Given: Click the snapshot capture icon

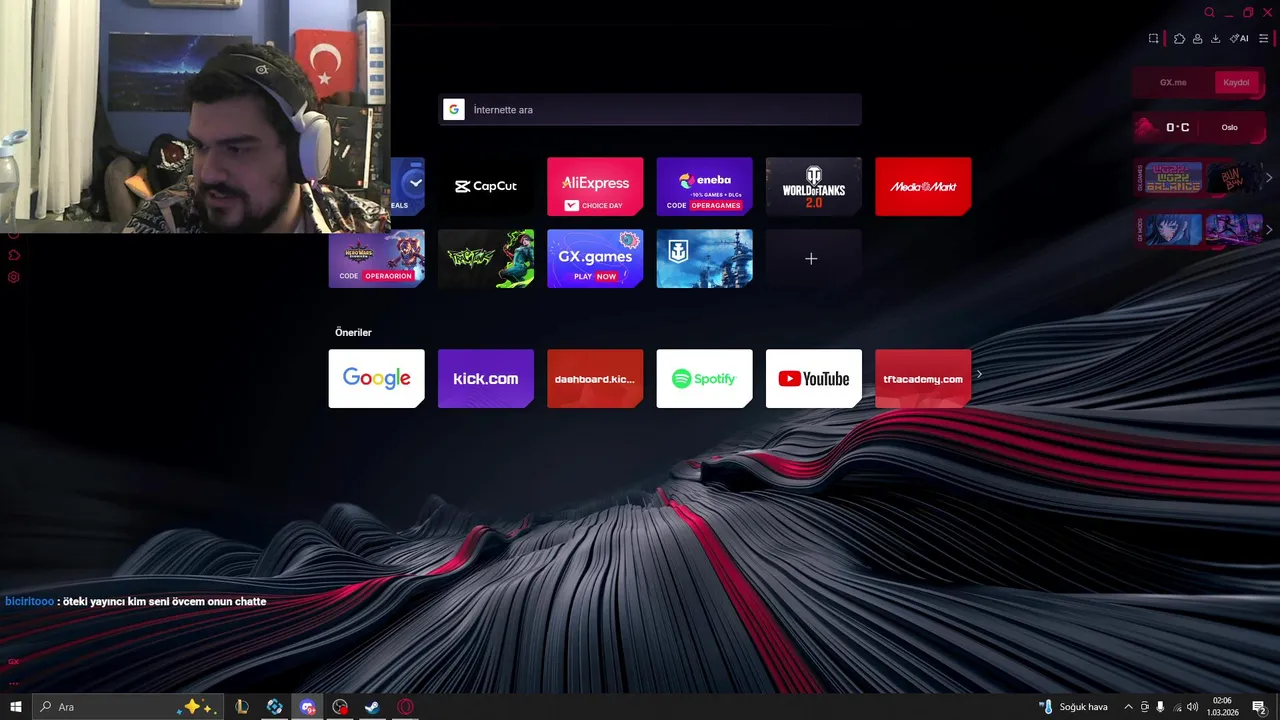Looking at the screenshot, I should [x=1153, y=39].
